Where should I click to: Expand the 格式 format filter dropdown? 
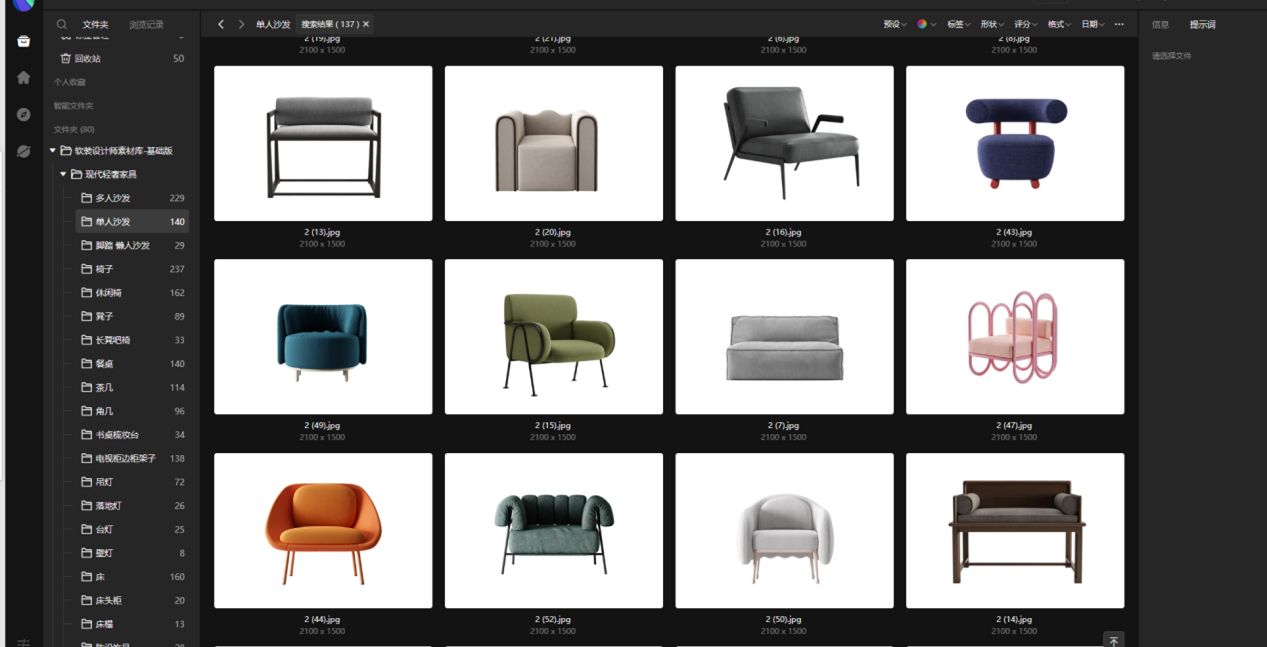[x=1059, y=24]
